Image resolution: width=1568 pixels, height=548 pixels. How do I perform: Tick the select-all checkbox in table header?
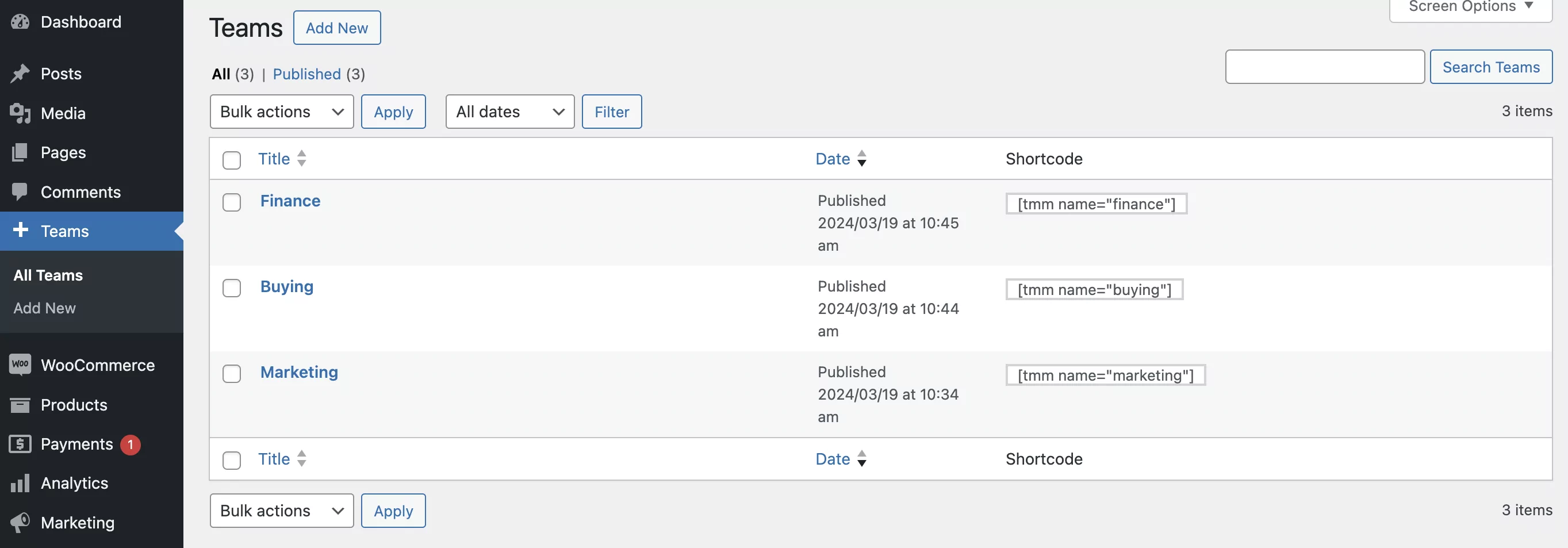(x=231, y=160)
